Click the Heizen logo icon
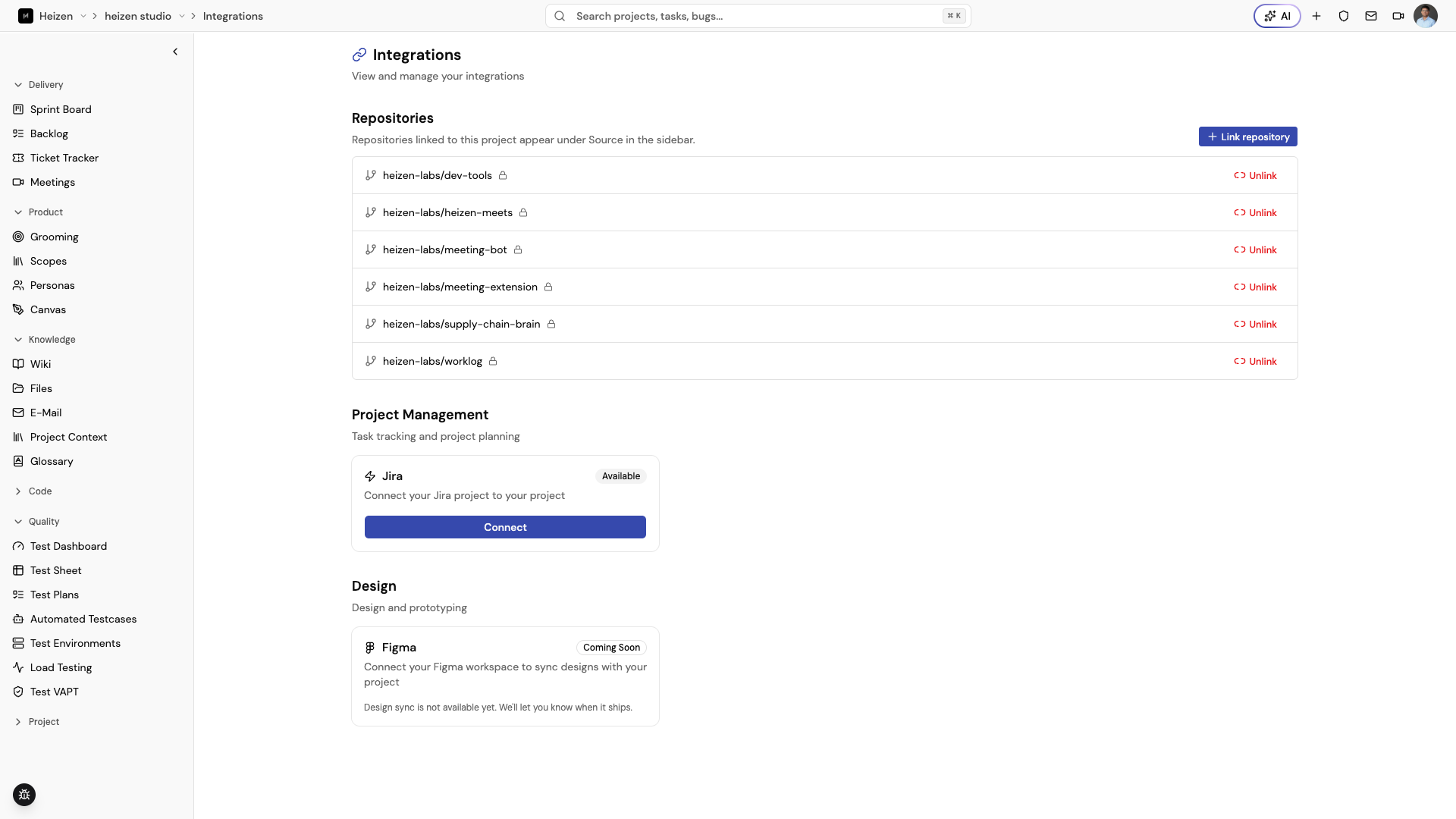This screenshot has height=819, width=1456. coord(26,16)
